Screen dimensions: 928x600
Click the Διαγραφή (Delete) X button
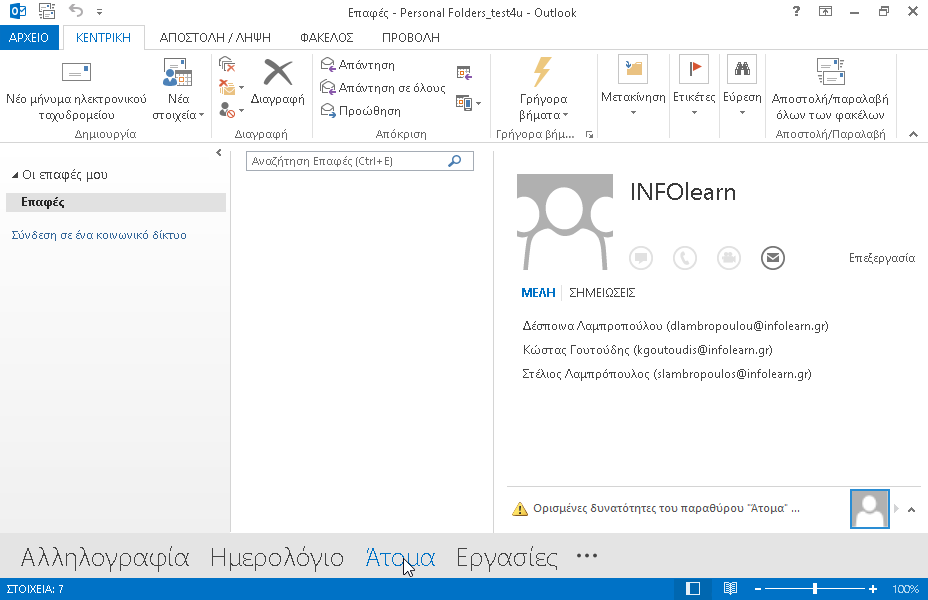pyautogui.click(x=277, y=82)
